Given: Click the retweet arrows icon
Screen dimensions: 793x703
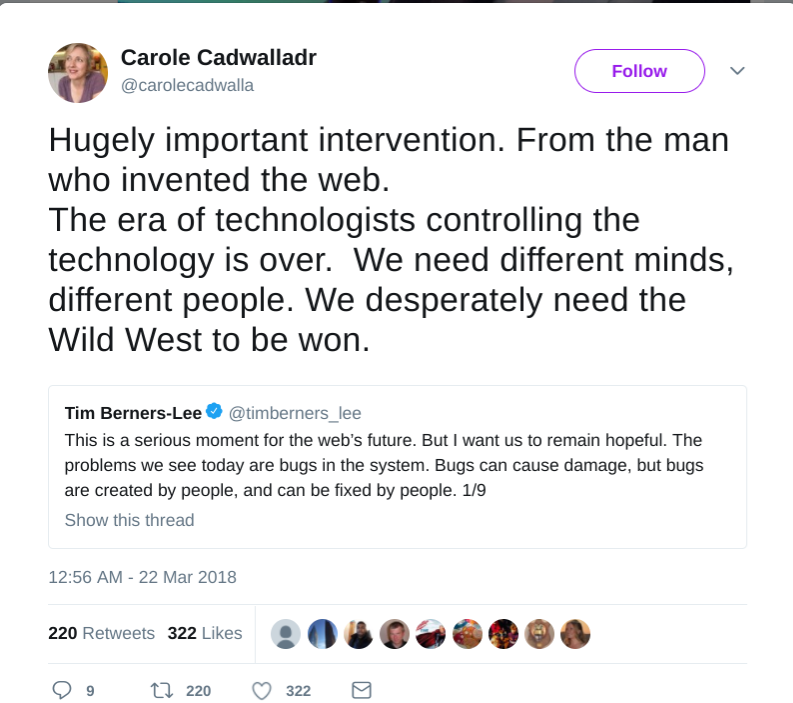Looking at the screenshot, I should point(161,690).
